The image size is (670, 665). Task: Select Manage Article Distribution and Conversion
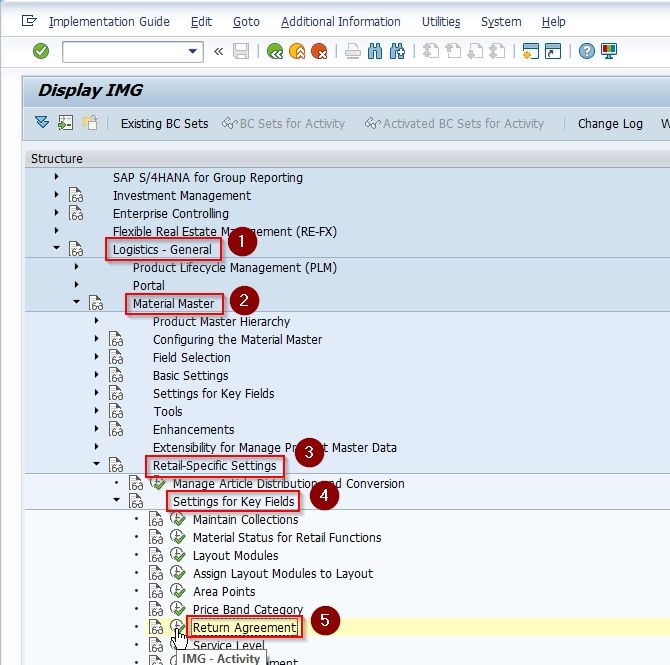[x=288, y=483]
